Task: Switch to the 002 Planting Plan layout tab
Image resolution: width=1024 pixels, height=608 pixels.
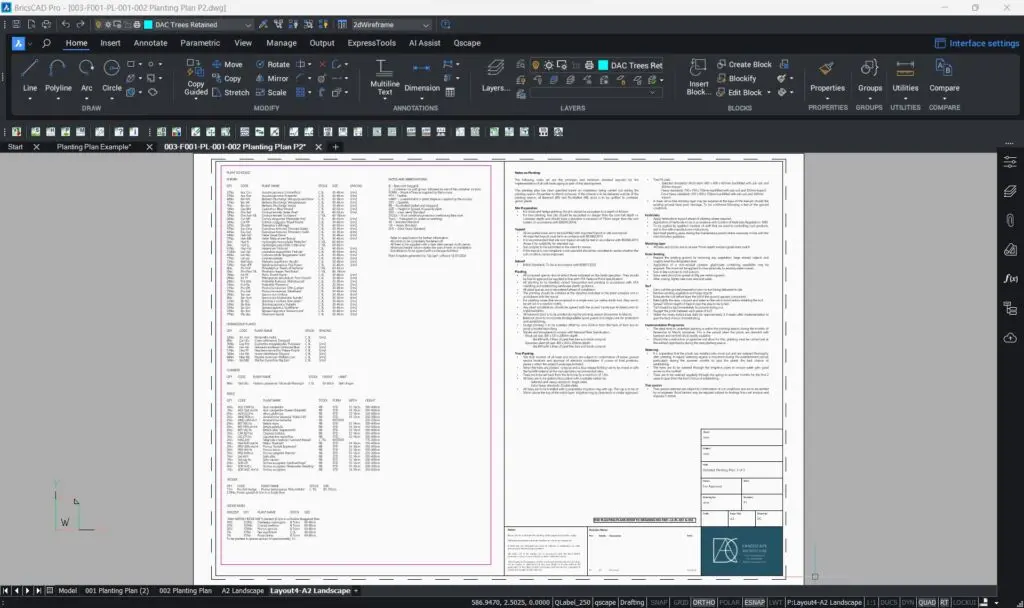Action: 185,591
